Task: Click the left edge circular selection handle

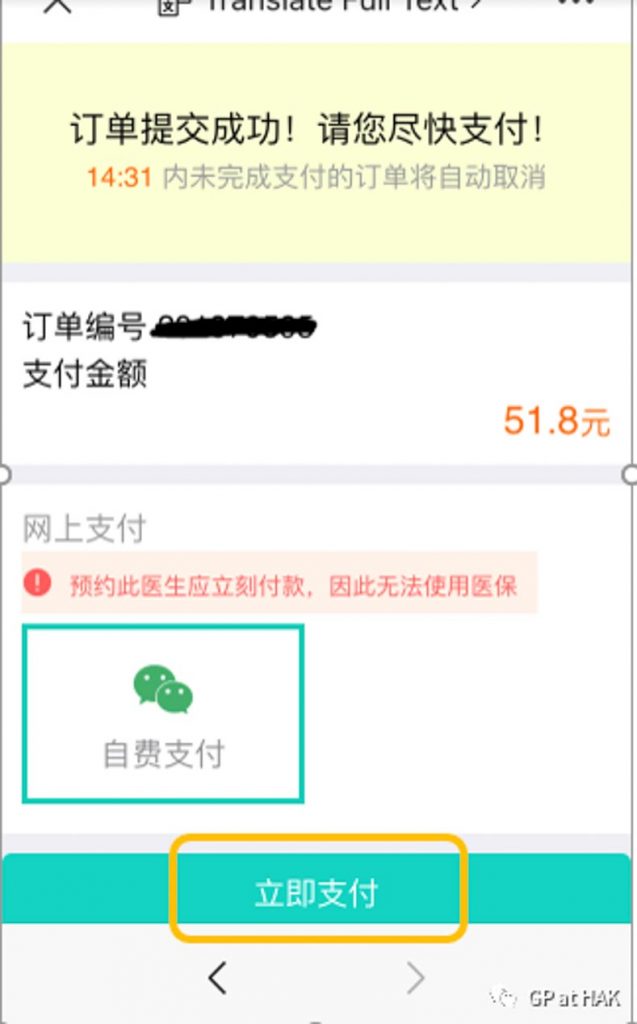Action: click(x=3, y=475)
